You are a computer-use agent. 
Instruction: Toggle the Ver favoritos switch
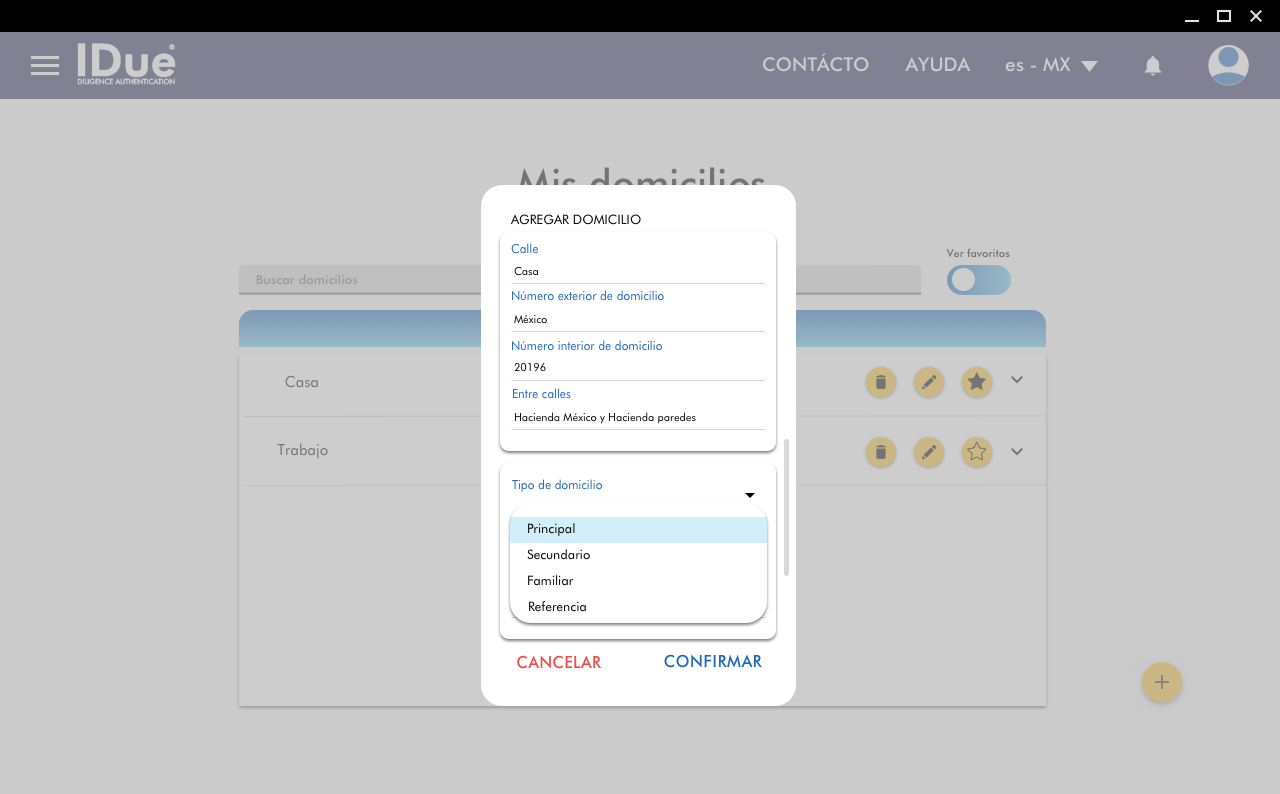point(978,280)
